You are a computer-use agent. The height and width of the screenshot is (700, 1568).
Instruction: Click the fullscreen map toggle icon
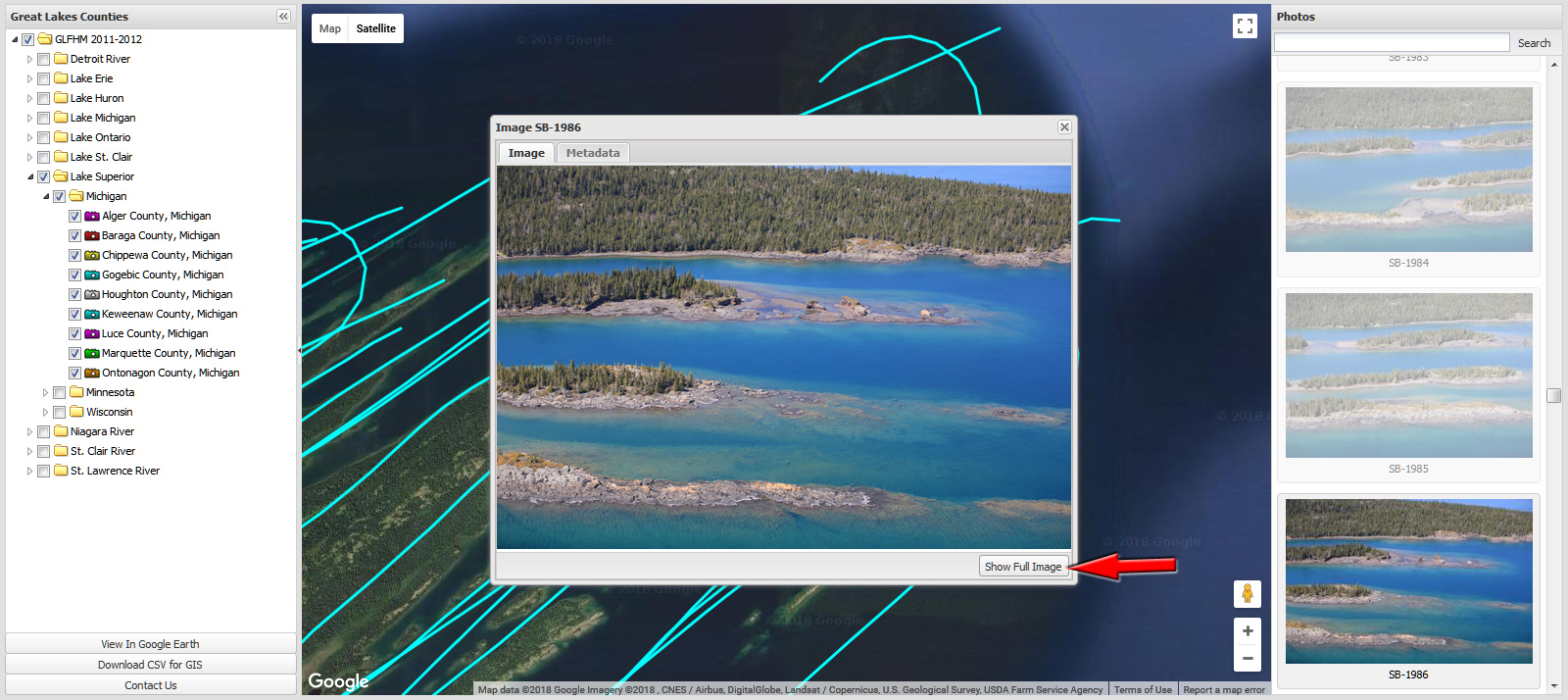click(1245, 26)
